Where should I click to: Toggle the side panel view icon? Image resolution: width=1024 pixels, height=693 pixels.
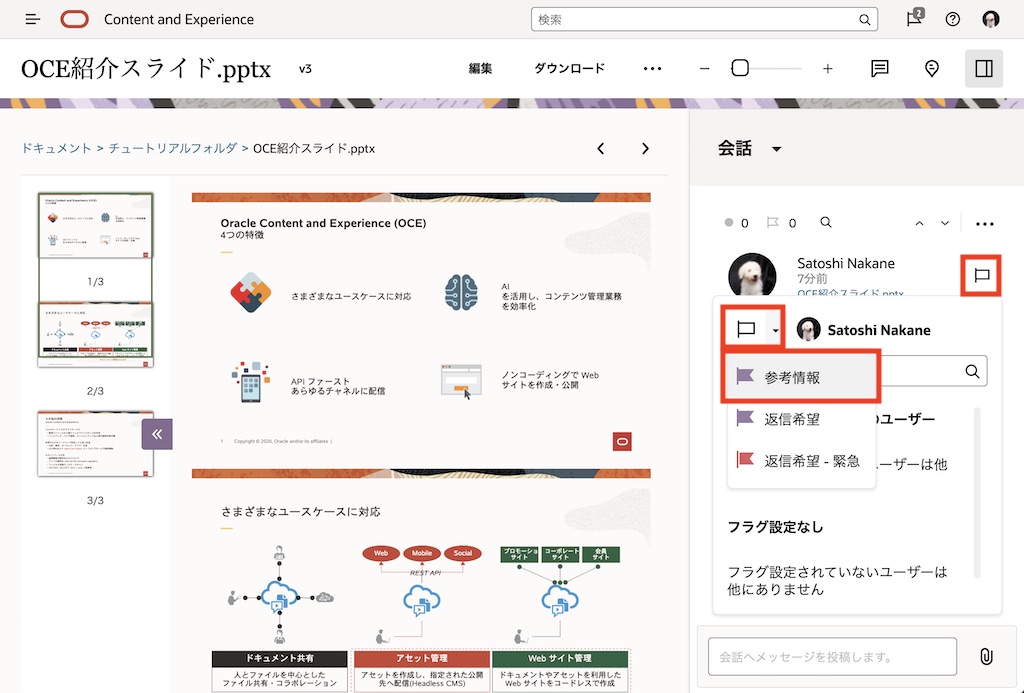tap(984, 68)
